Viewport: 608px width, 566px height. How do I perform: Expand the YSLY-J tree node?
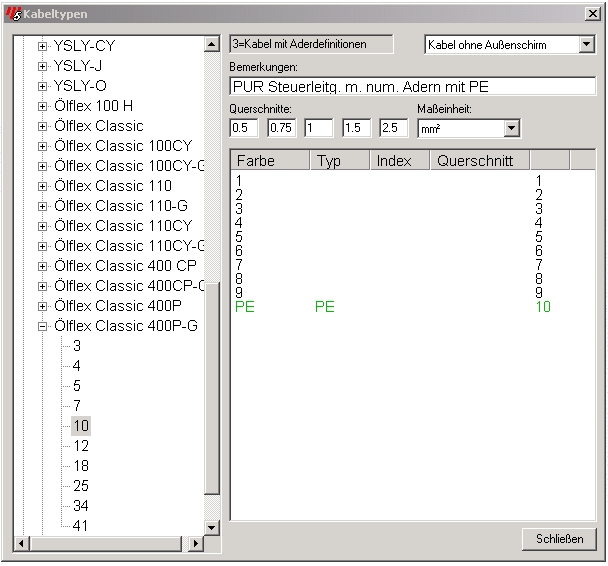pyautogui.click(x=42, y=67)
